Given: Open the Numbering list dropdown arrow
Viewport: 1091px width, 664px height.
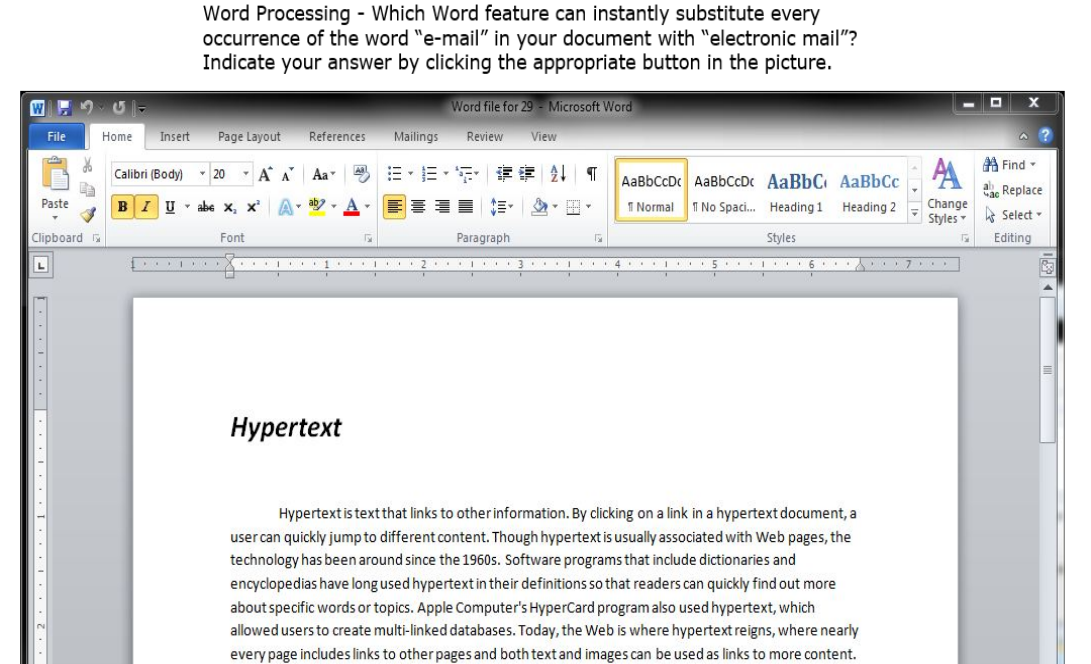Looking at the screenshot, I should (x=446, y=173).
